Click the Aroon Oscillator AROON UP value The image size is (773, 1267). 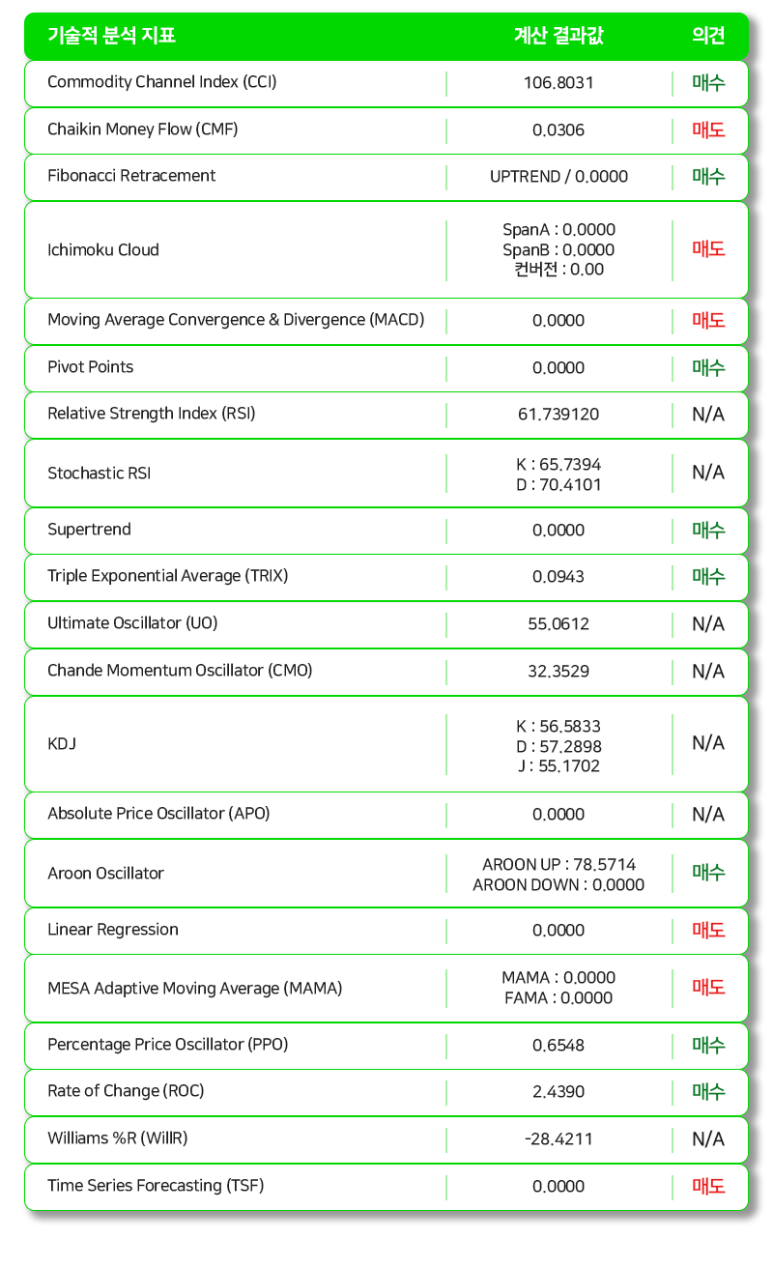(x=558, y=864)
